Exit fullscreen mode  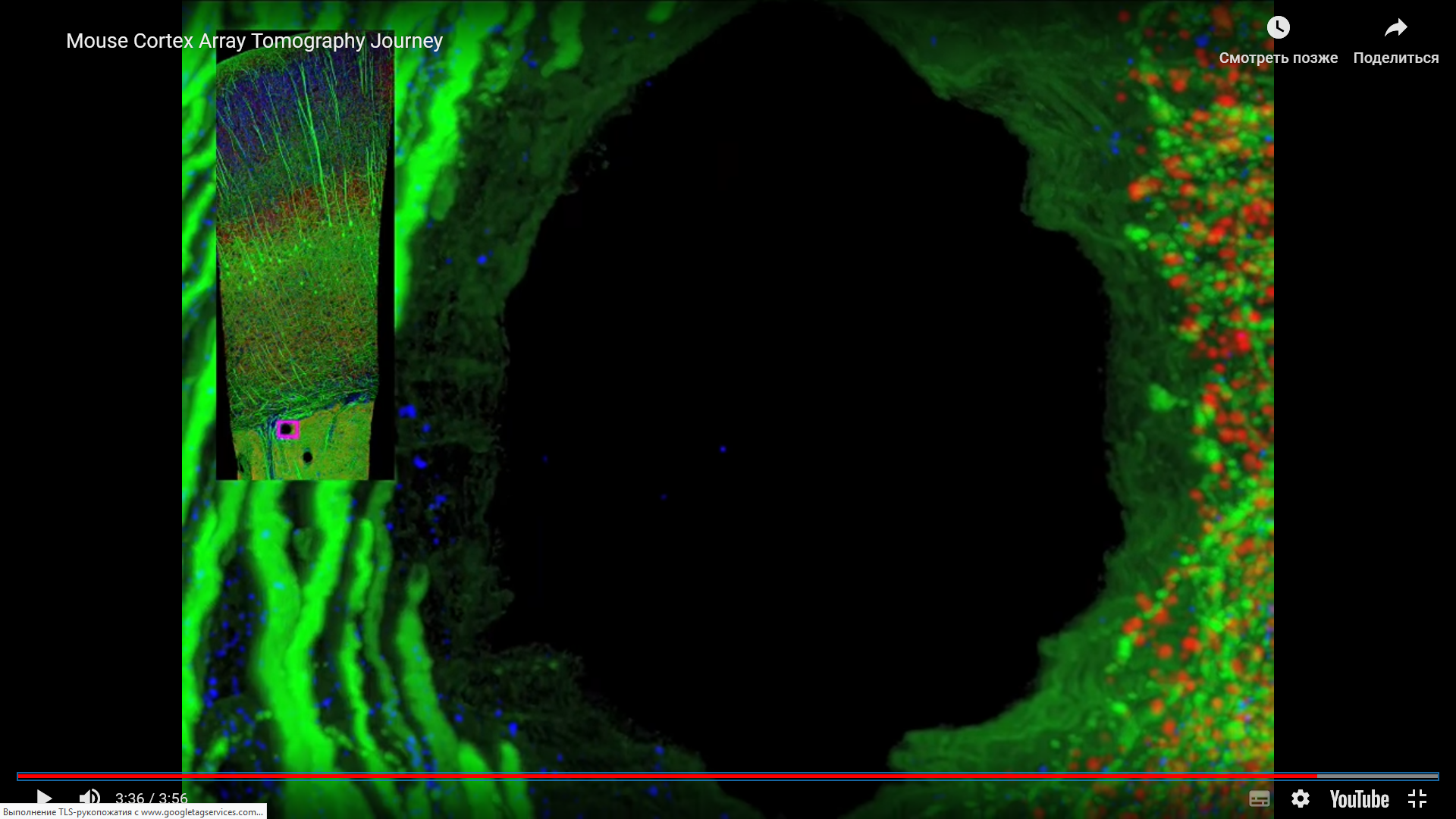(x=1417, y=799)
